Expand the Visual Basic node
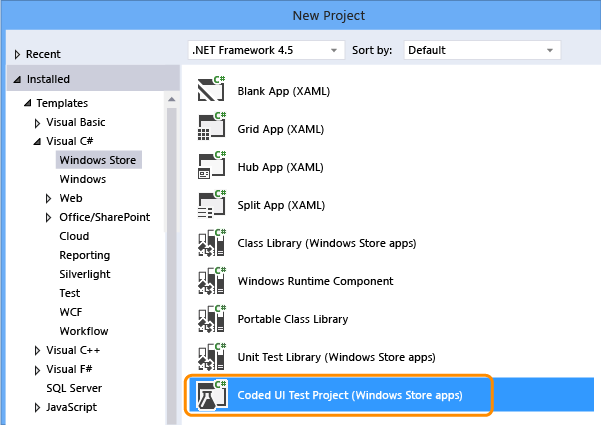This screenshot has width=601, height=425. pyautogui.click(x=37, y=123)
